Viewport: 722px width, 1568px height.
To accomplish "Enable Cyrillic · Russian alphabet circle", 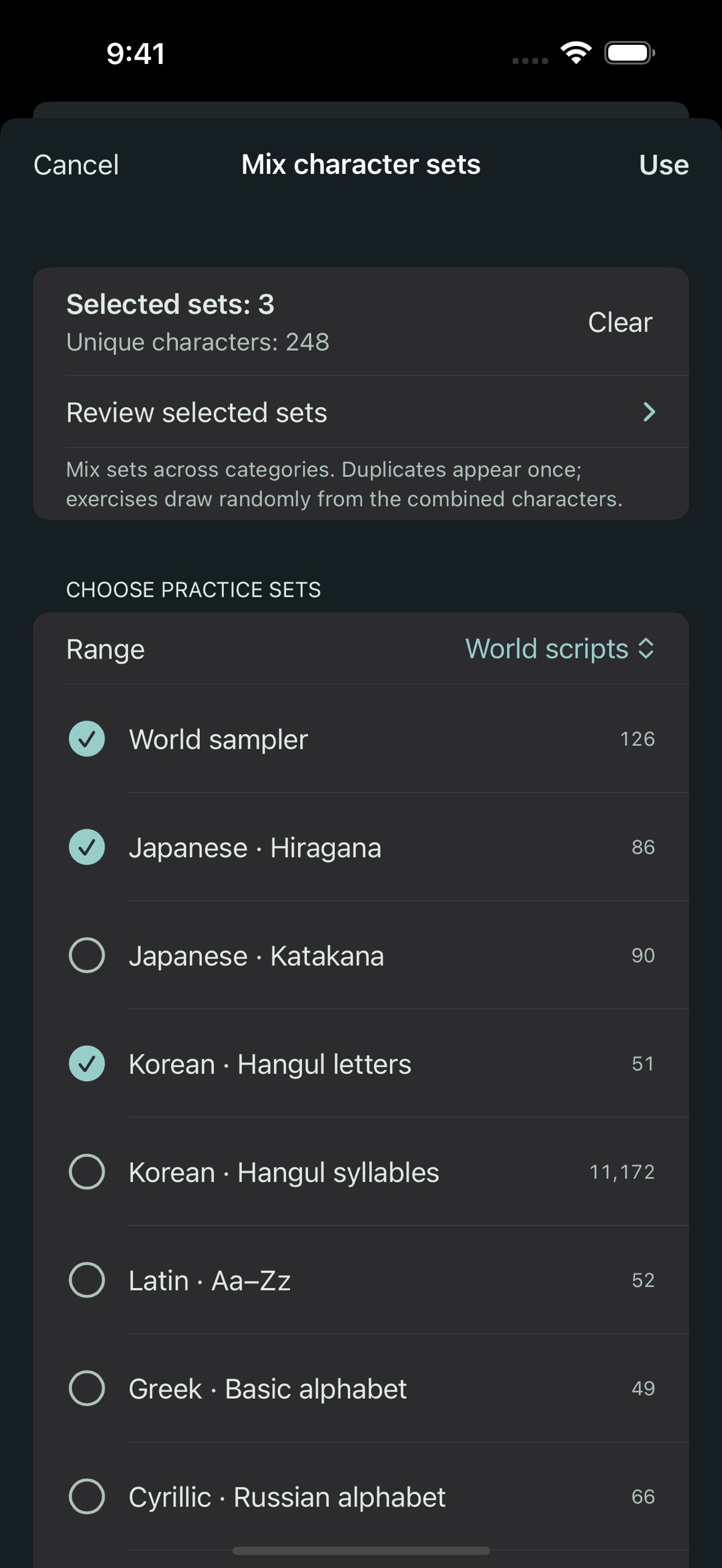I will [86, 1497].
